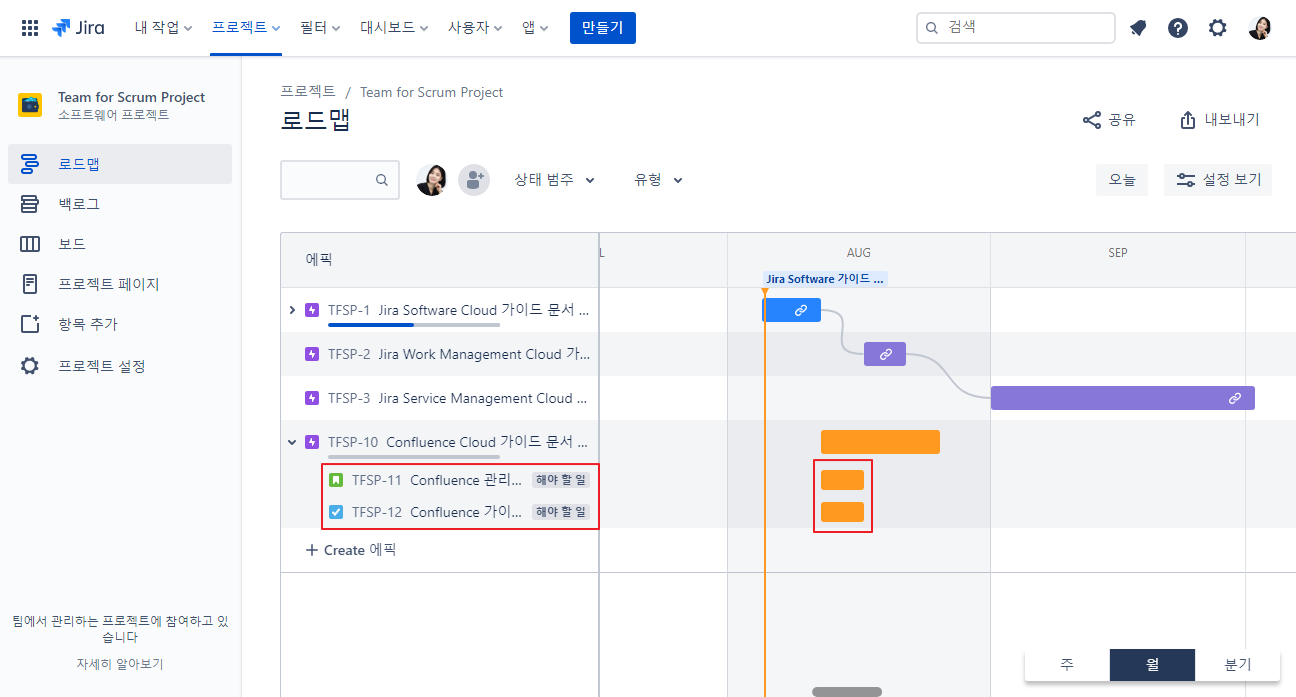Screen dimensions: 1296x697
Task: Click Create epic (Create 에픽)
Action: (x=351, y=550)
